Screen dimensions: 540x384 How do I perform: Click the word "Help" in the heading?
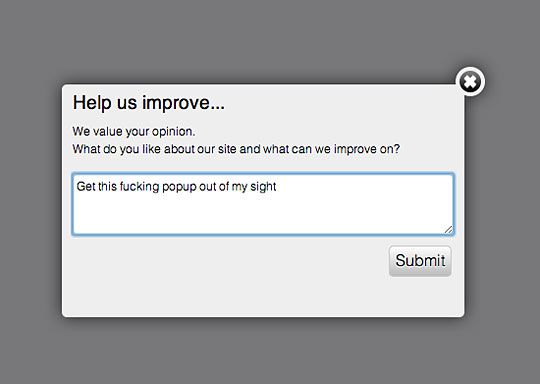coord(92,103)
